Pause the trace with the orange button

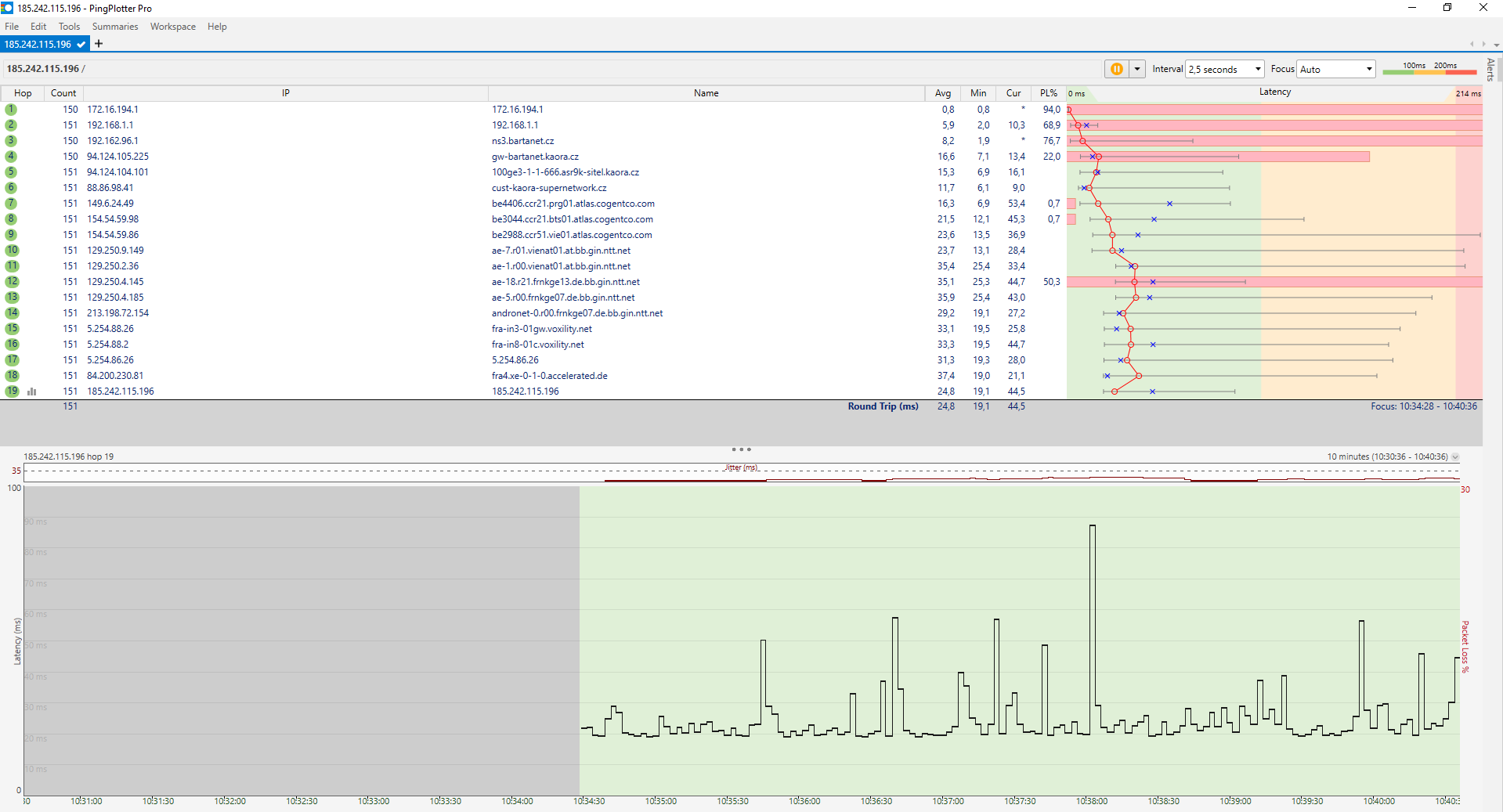tap(1116, 69)
